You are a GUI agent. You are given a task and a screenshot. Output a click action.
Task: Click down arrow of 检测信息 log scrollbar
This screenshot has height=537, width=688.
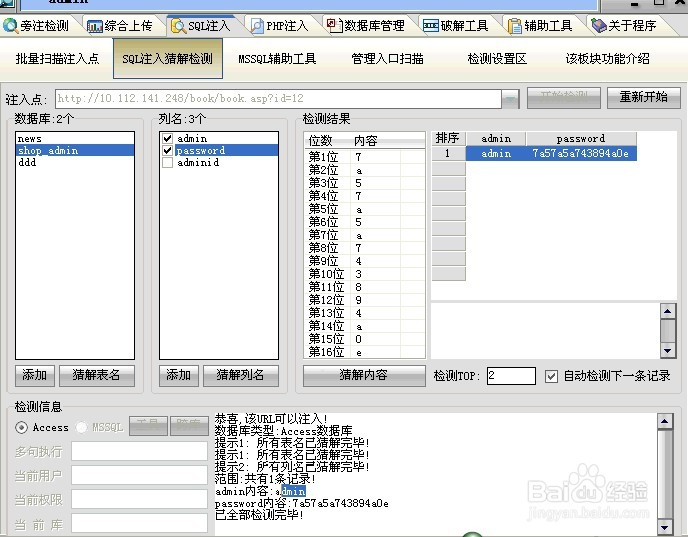point(664,527)
